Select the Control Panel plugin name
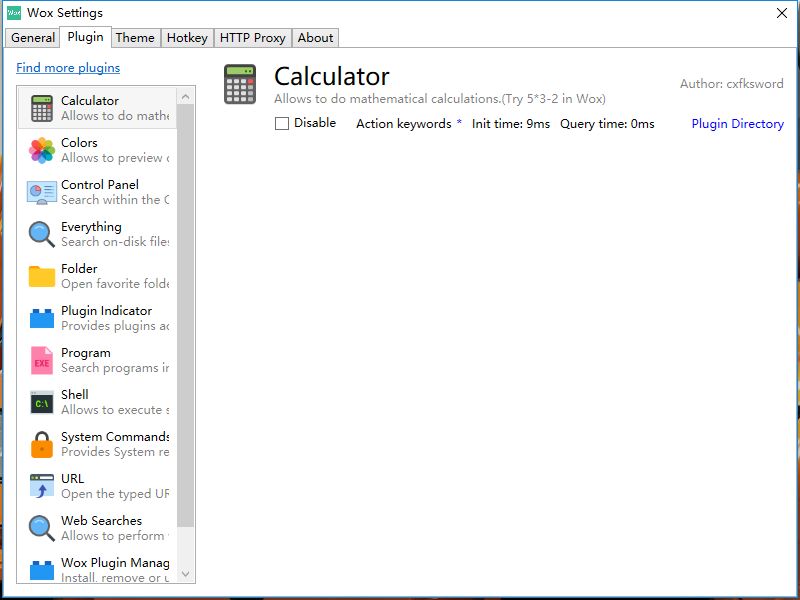 pos(99,184)
